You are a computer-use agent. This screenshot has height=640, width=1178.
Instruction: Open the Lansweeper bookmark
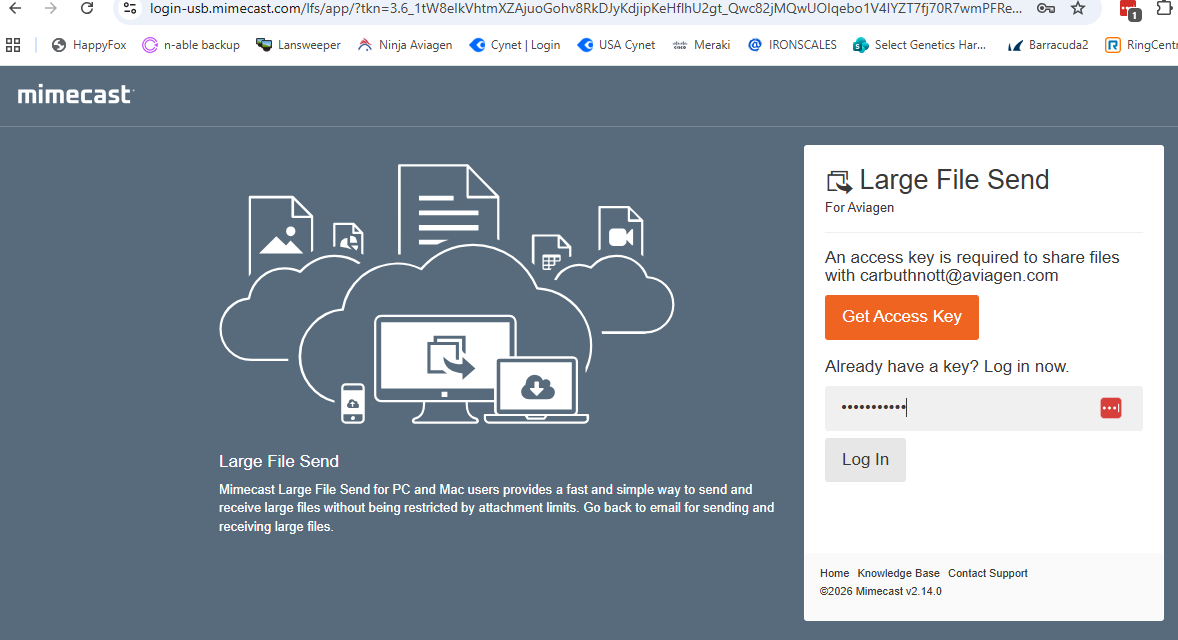[x=298, y=45]
